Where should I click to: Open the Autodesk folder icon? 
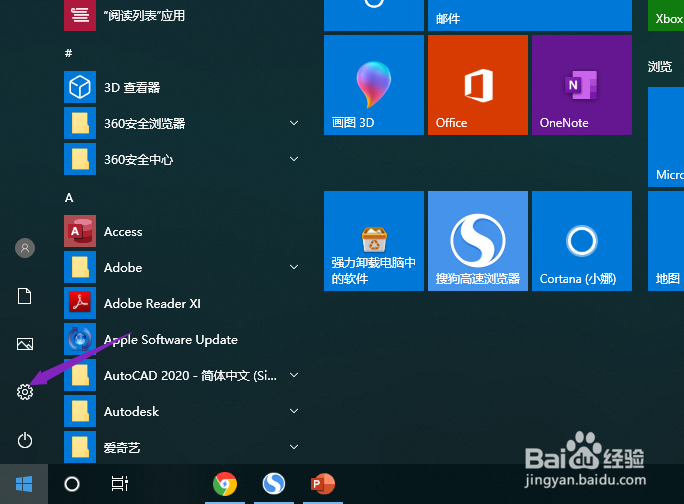click(x=80, y=411)
